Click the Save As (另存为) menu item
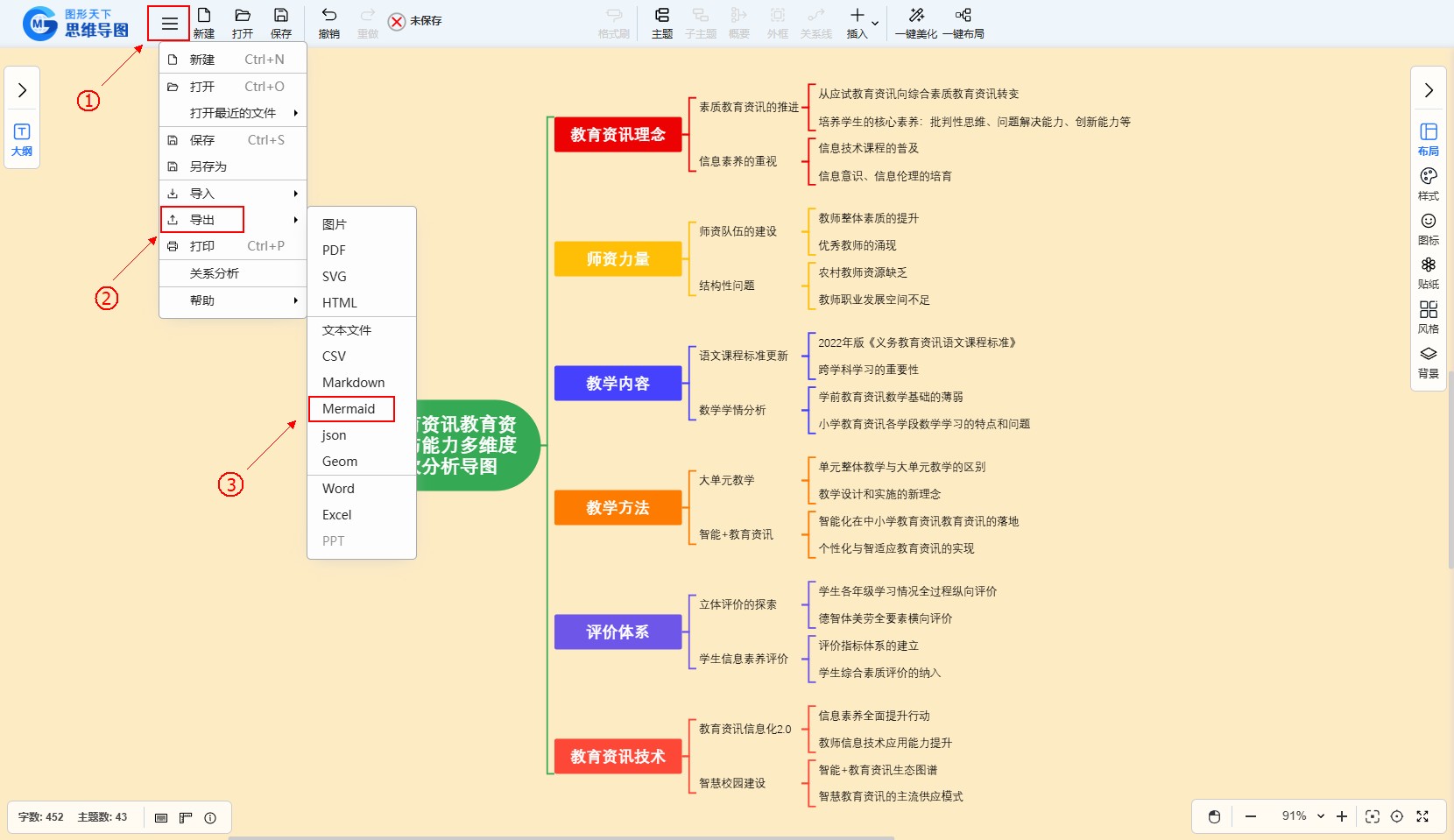1454x840 pixels. (x=208, y=166)
